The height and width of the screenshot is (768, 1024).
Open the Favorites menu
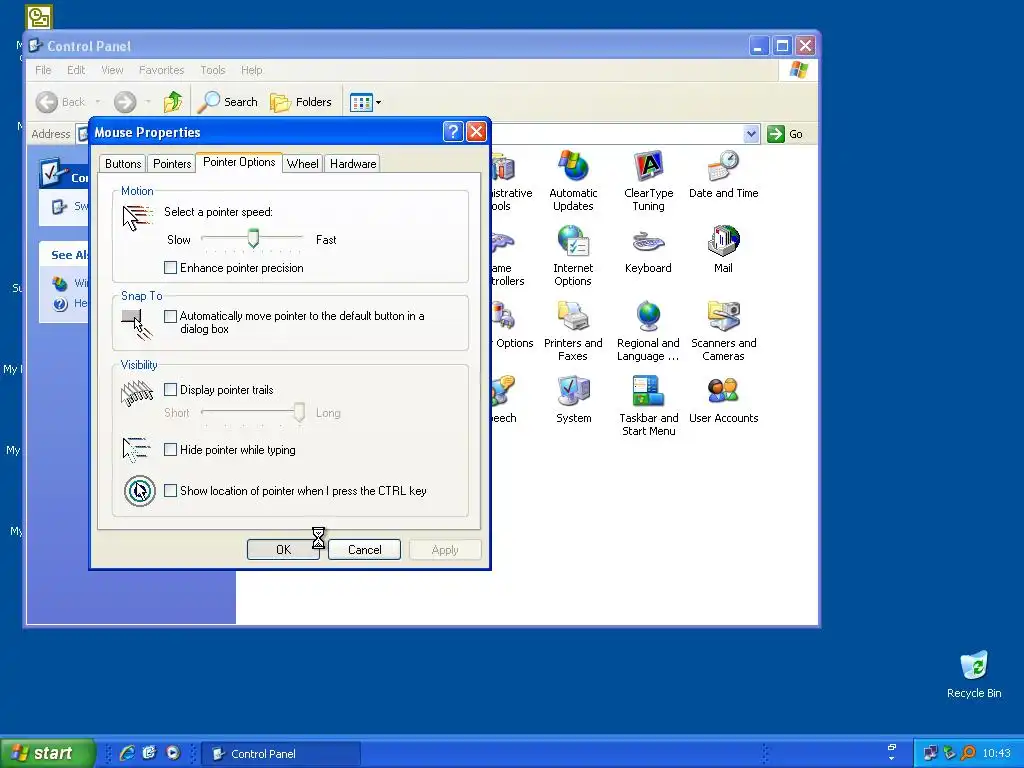(x=161, y=70)
